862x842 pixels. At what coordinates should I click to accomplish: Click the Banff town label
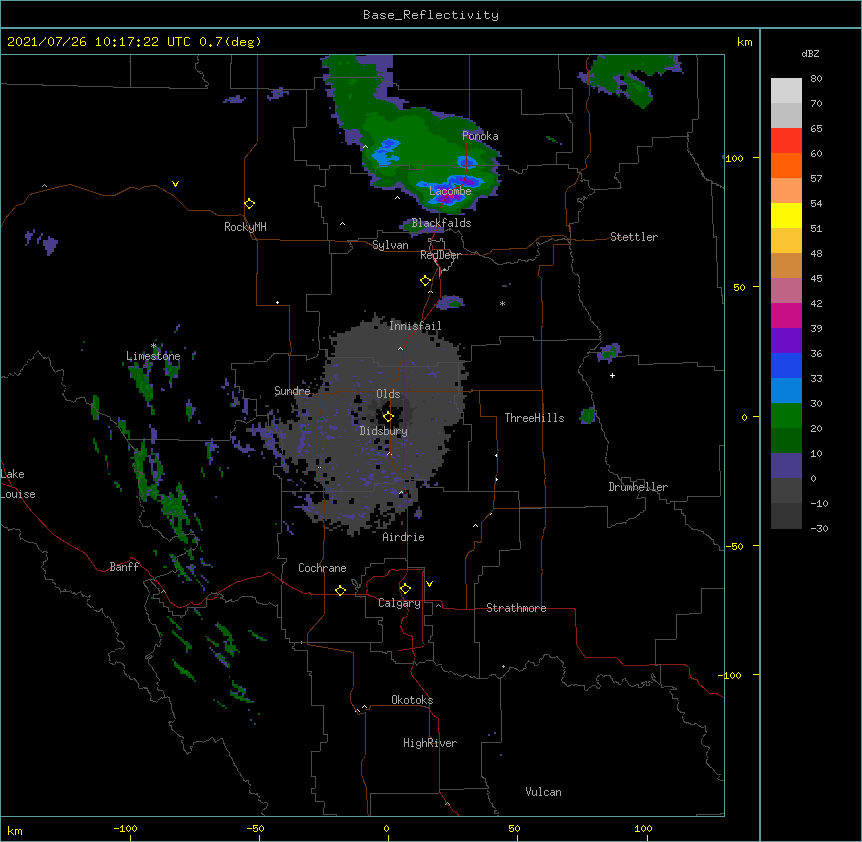tap(124, 567)
